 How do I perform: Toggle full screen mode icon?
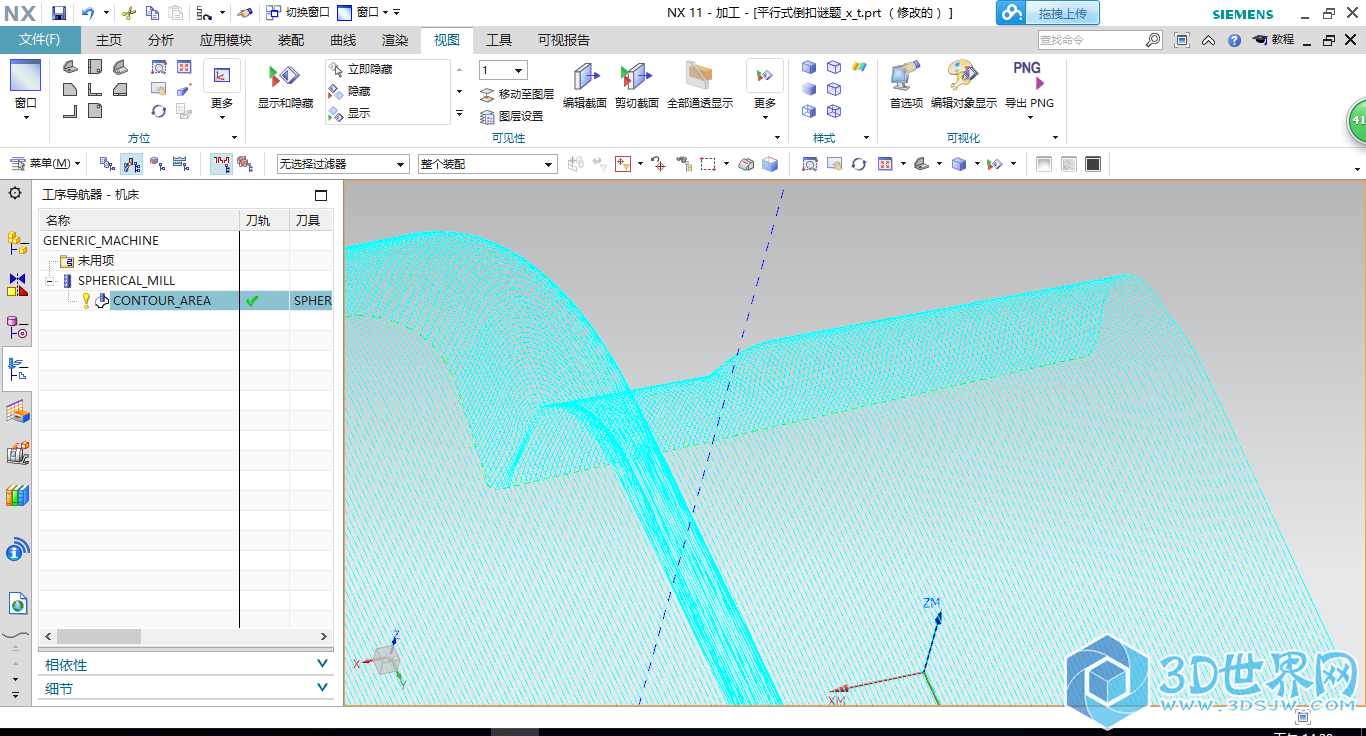point(1182,40)
